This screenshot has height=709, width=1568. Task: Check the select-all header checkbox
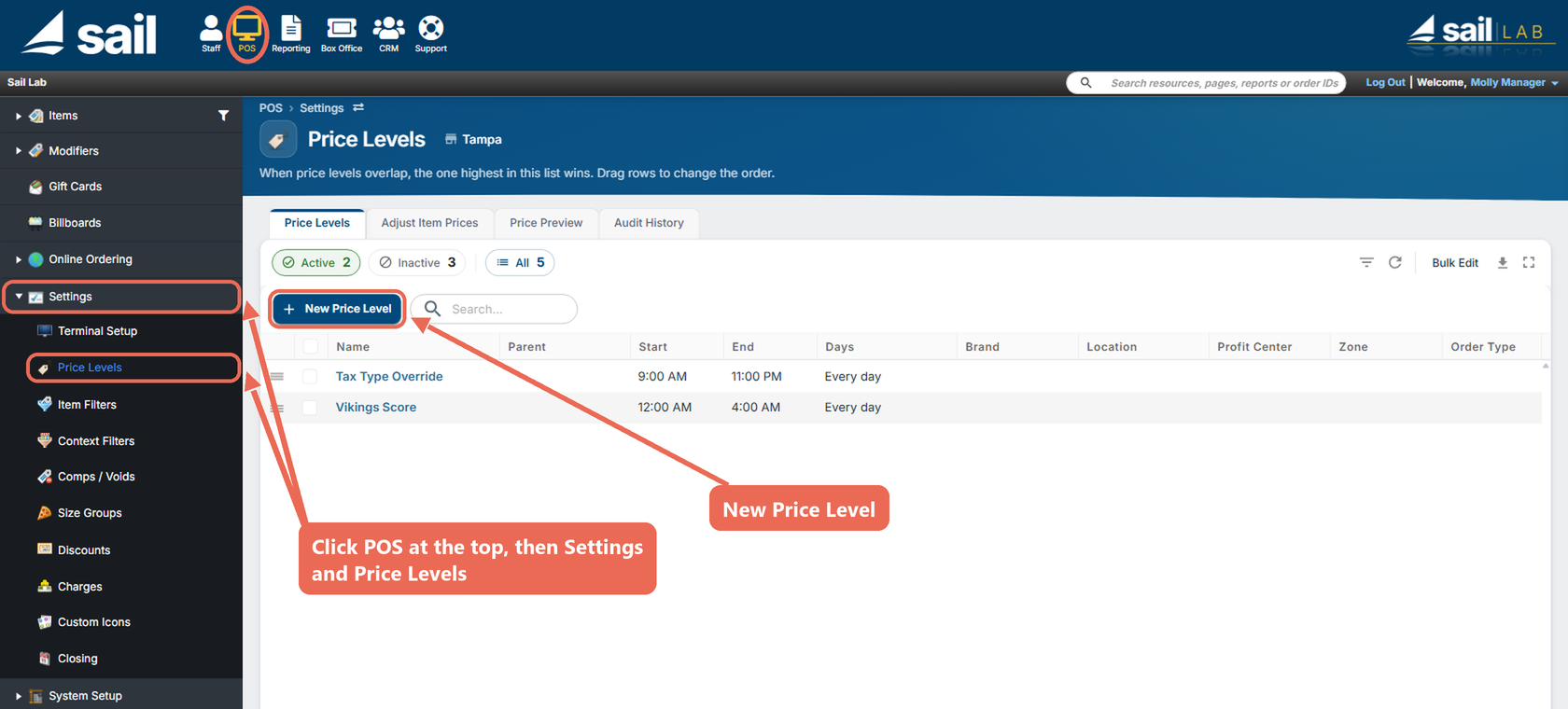311,347
